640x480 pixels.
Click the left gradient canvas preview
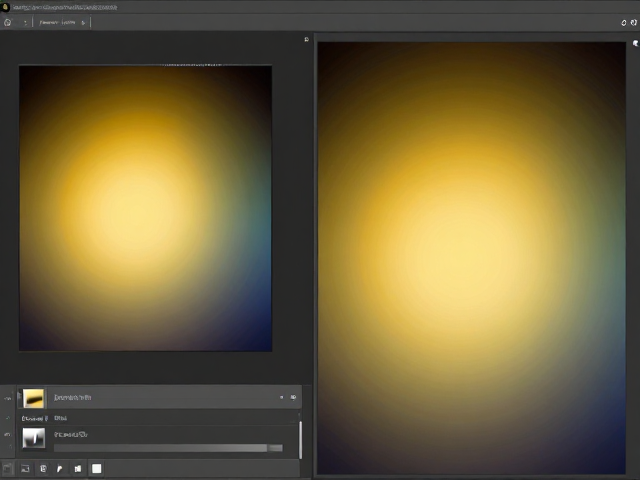[x=145, y=208]
